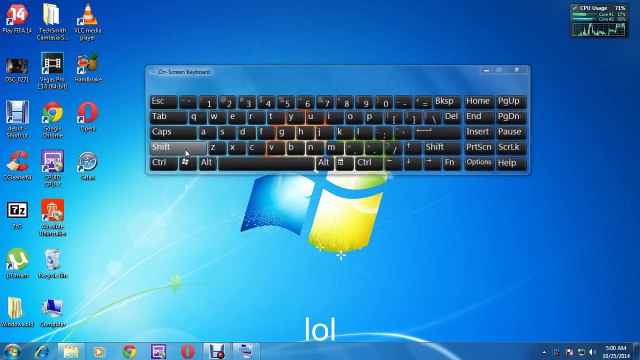Click the up arrow key
Image resolution: width=640 pixels, height=360 pixels.
(413, 148)
